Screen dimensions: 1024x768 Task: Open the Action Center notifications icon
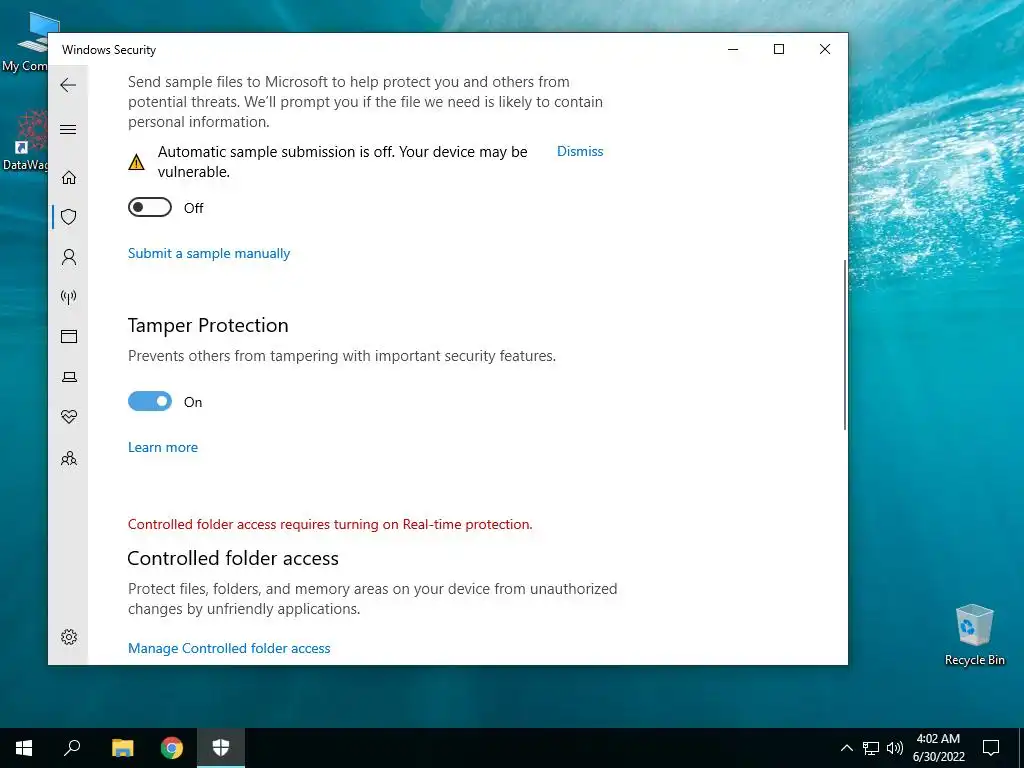pyautogui.click(x=991, y=748)
